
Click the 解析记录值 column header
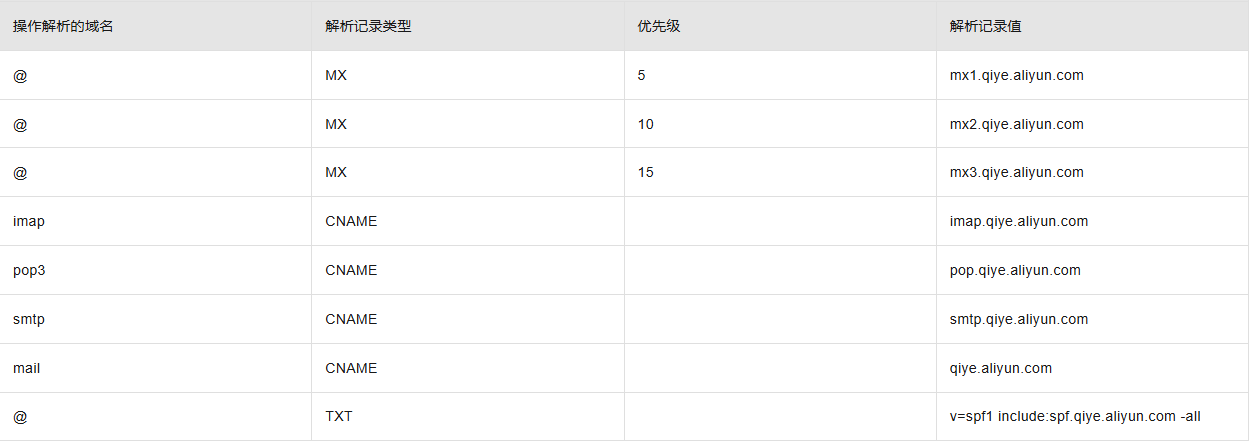pos(985,26)
